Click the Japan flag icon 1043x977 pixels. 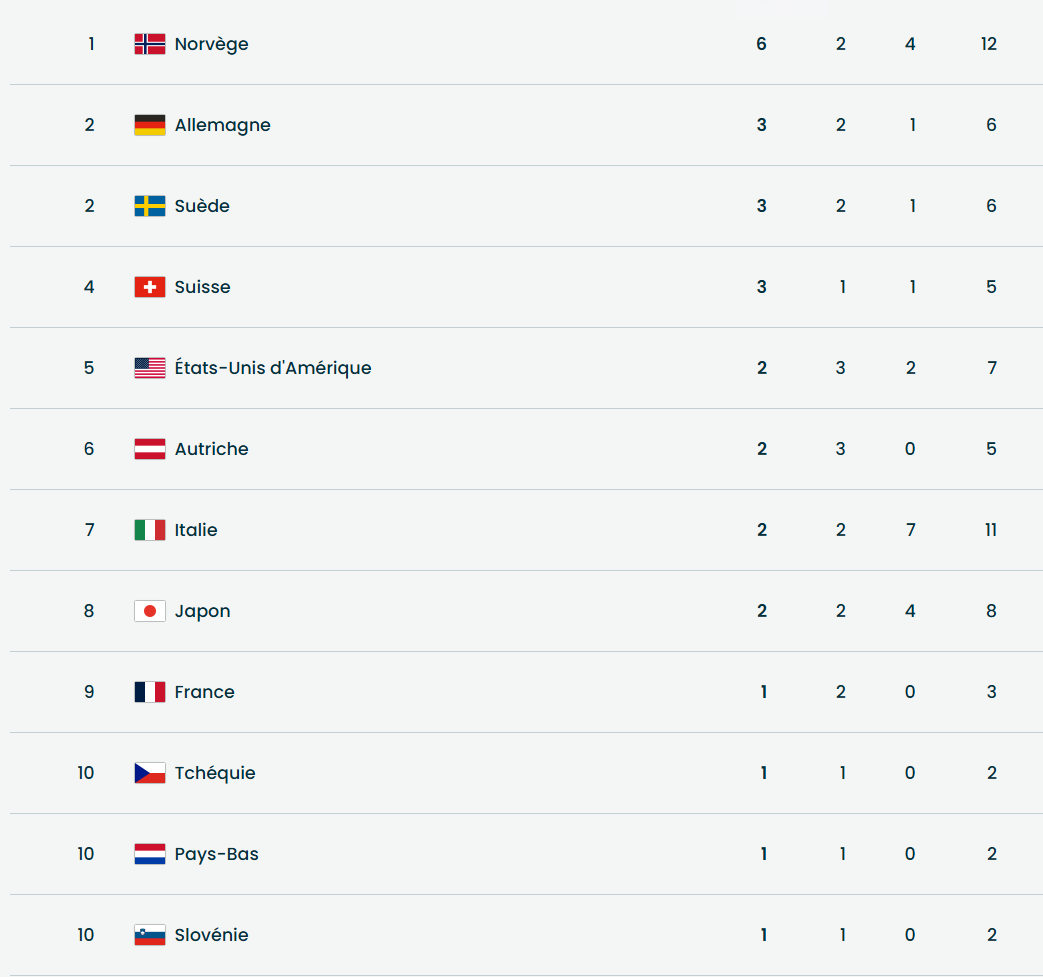[x=150, y=611]
